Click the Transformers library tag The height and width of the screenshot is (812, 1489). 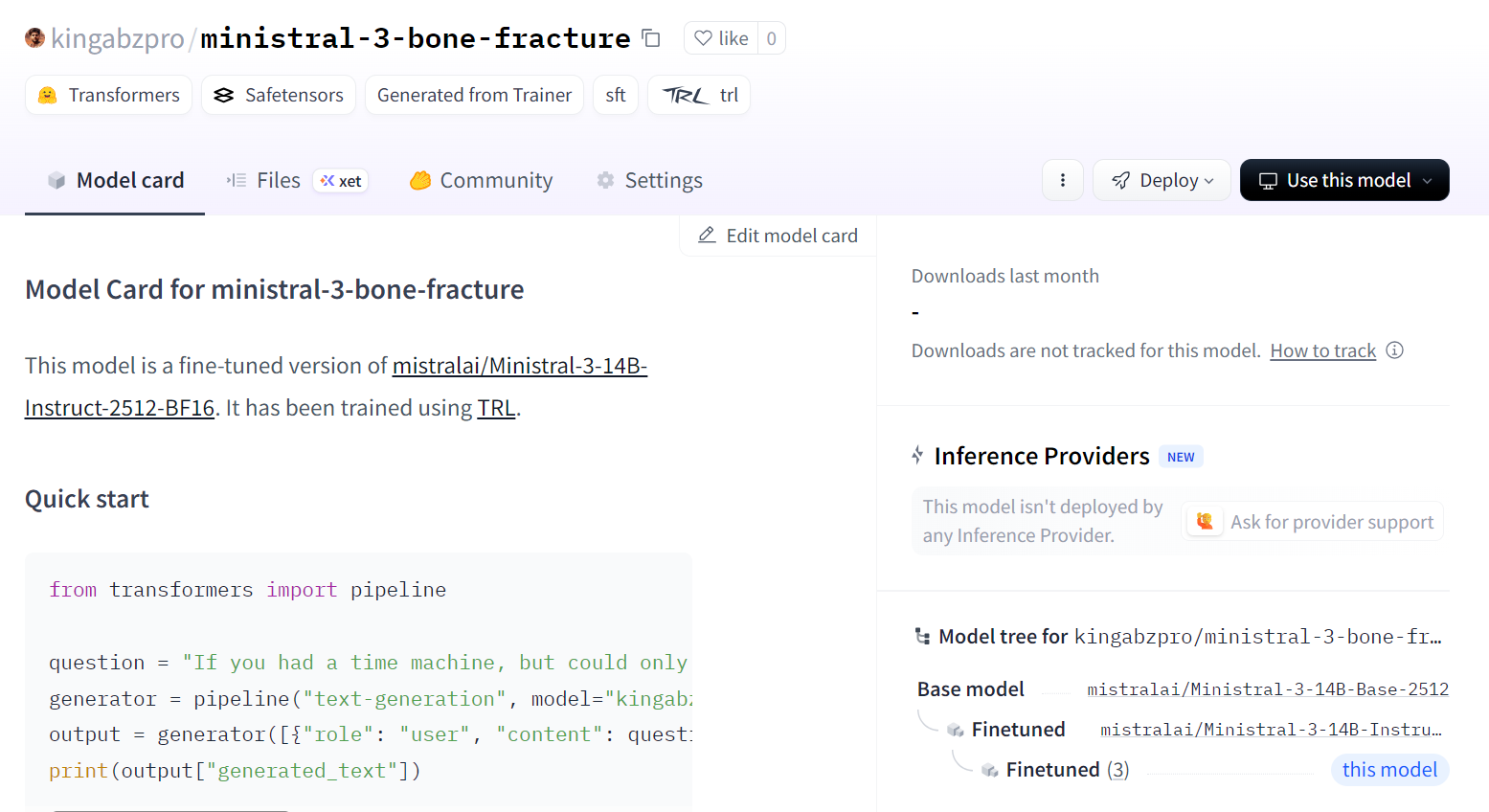point(109,95)
